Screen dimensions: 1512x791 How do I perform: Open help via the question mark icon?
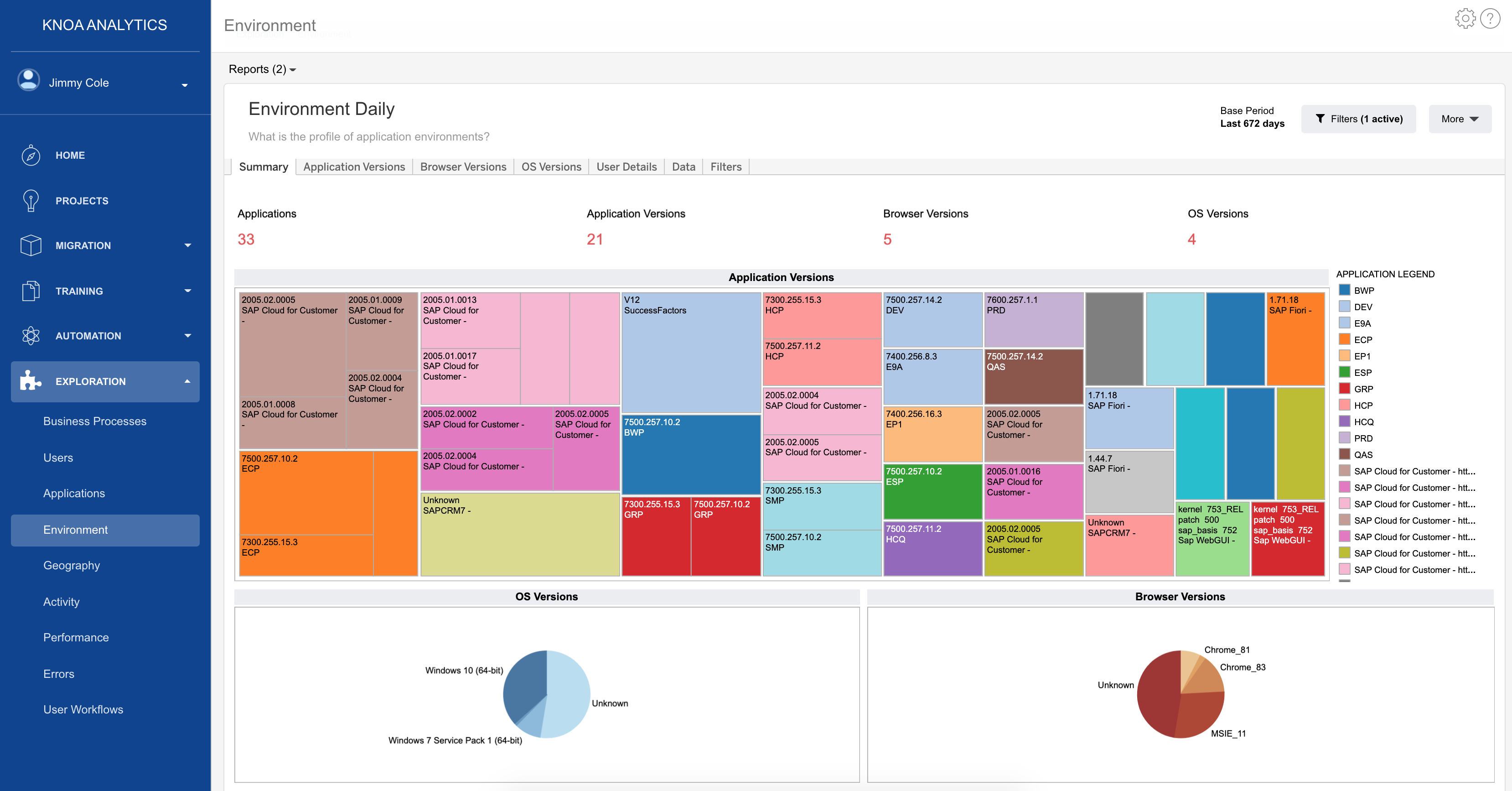click(1490, 19)
